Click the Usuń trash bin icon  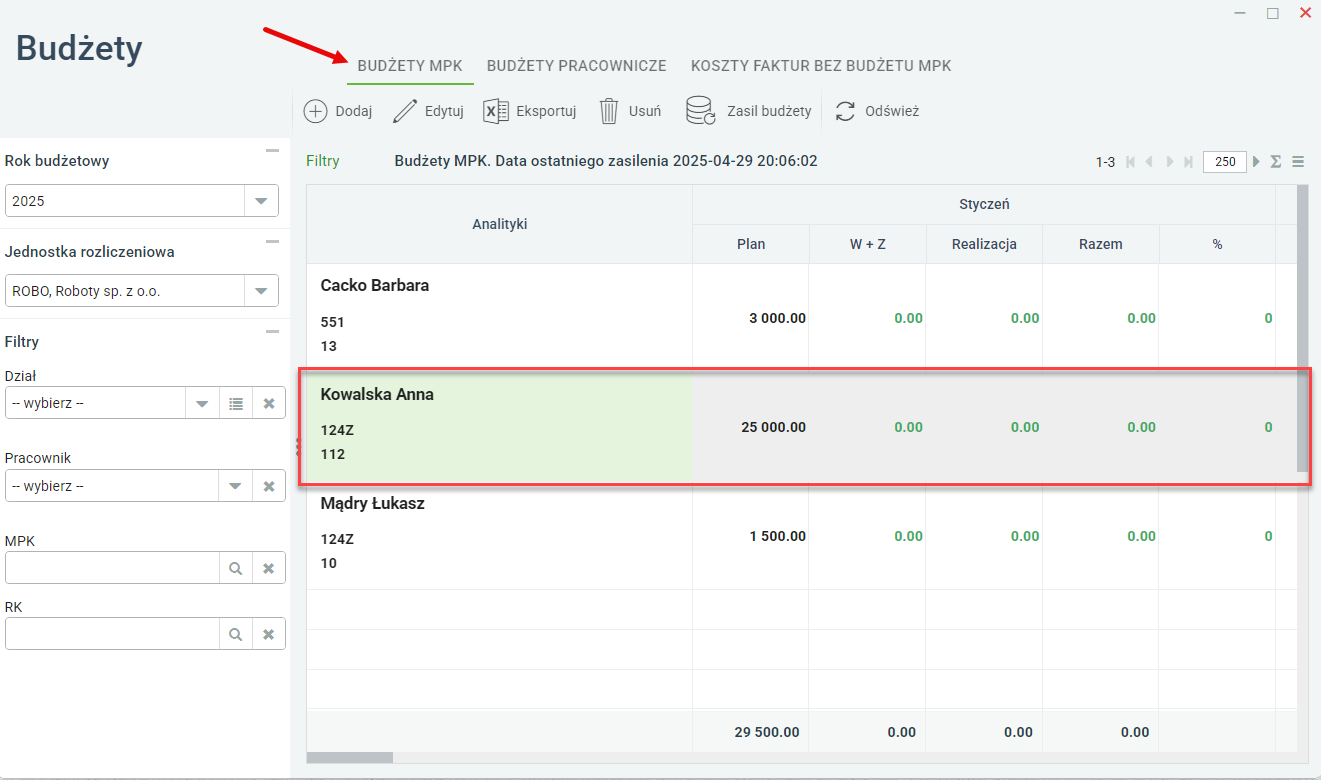[609, 111]
